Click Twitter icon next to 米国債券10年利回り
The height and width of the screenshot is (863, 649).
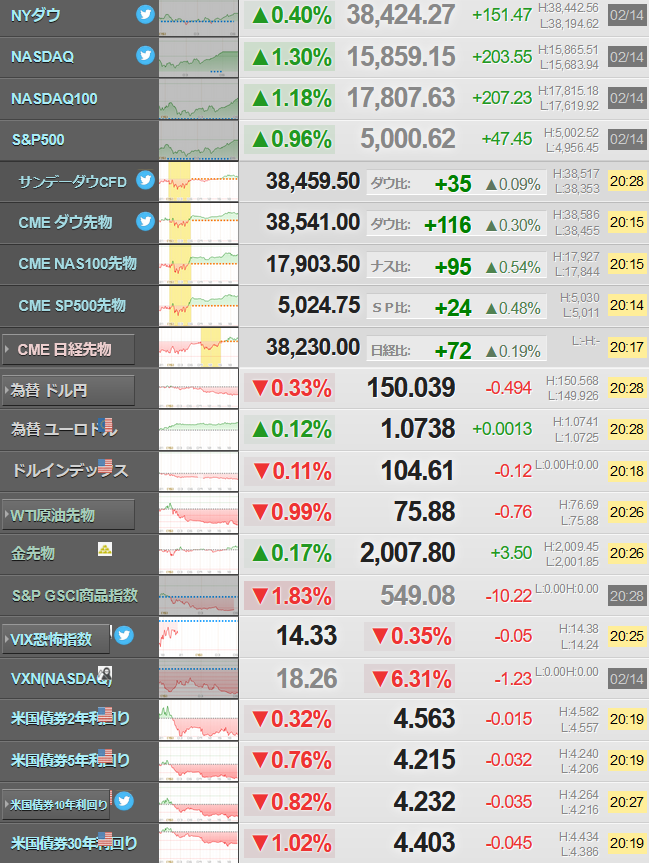tap(124, 801)
